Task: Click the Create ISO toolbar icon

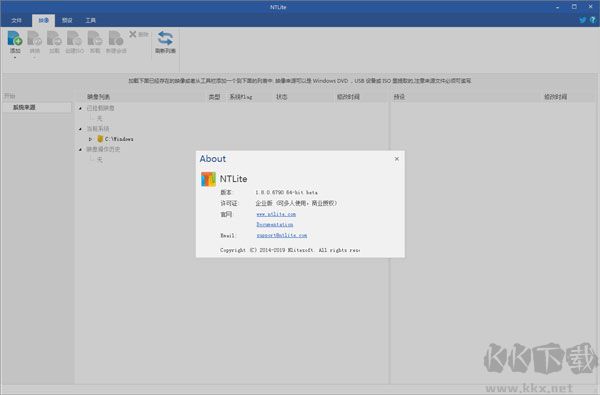Action: pos(74,38)
